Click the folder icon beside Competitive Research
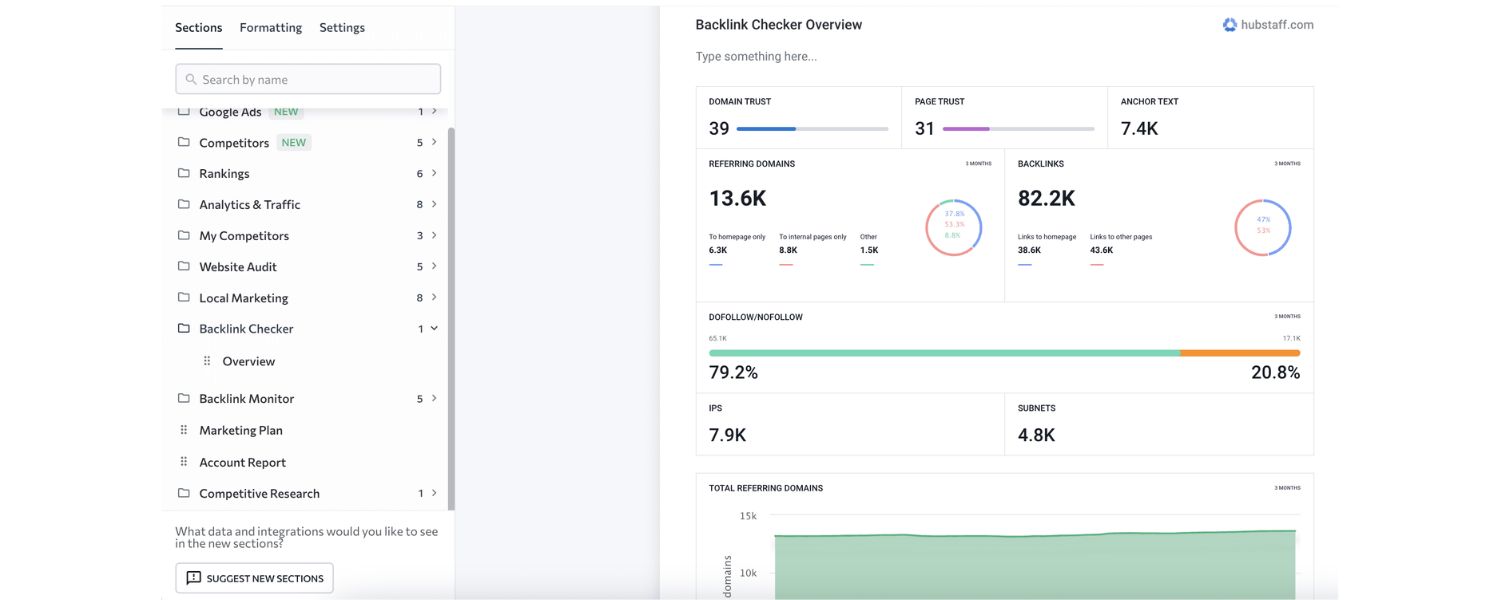The width and height of the screenshot is (1500, 600). click(184, 492)
